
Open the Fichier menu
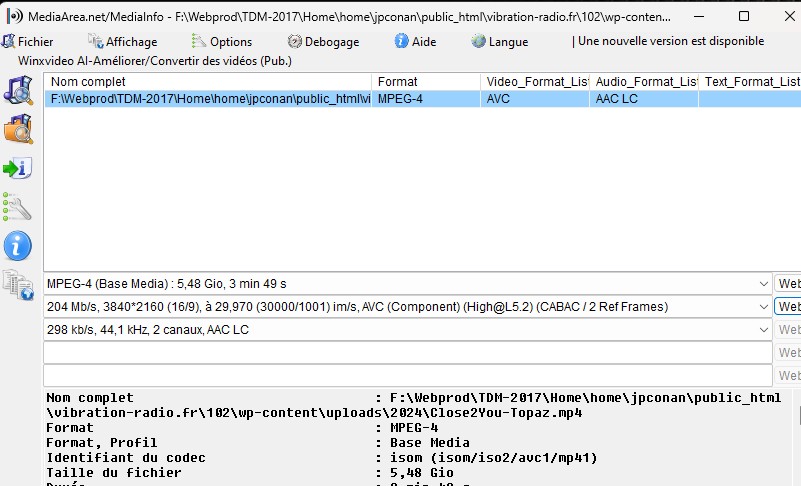(28, 42)
